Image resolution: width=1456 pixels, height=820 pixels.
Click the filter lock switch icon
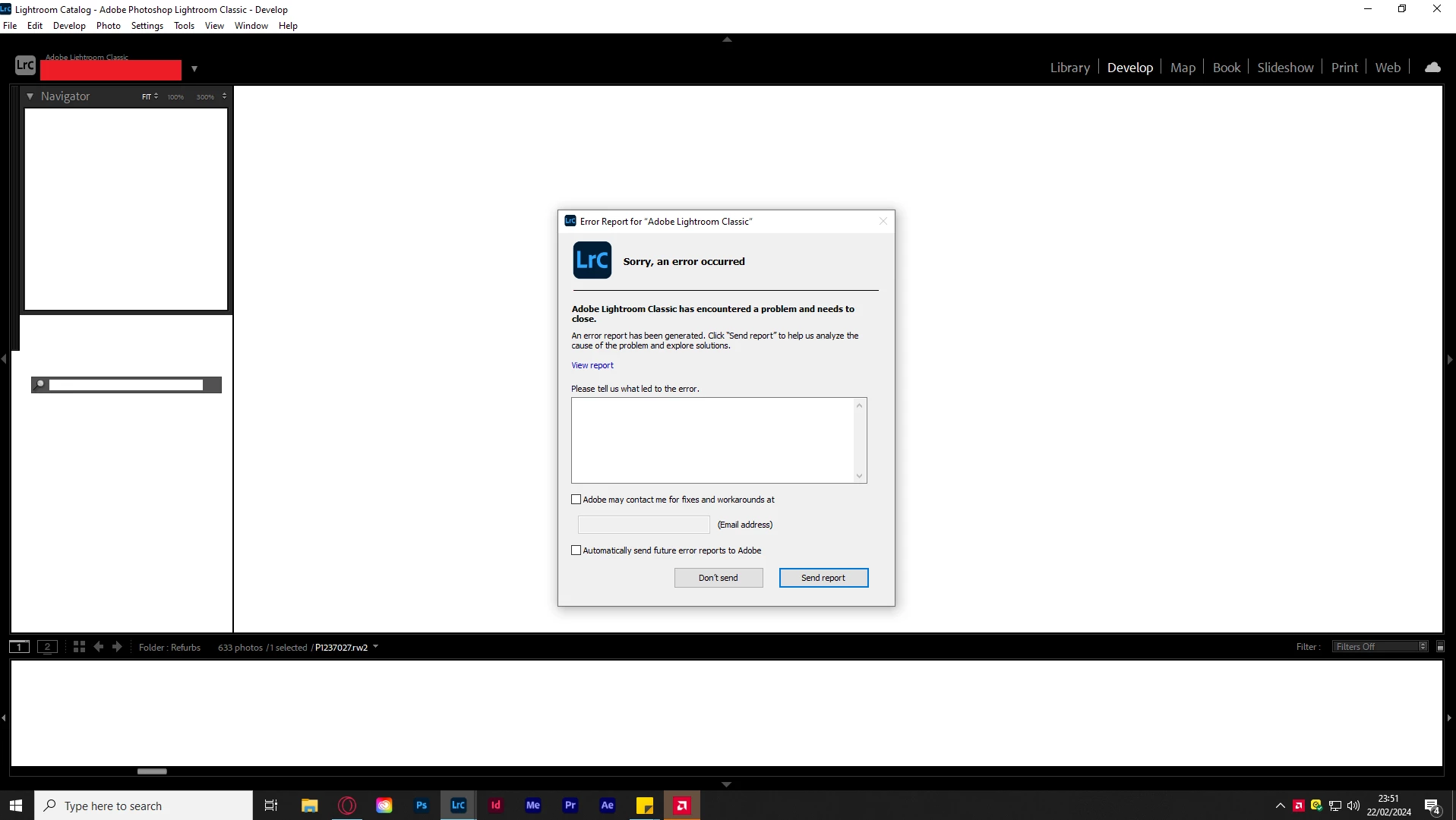(x=1440, y=647)
